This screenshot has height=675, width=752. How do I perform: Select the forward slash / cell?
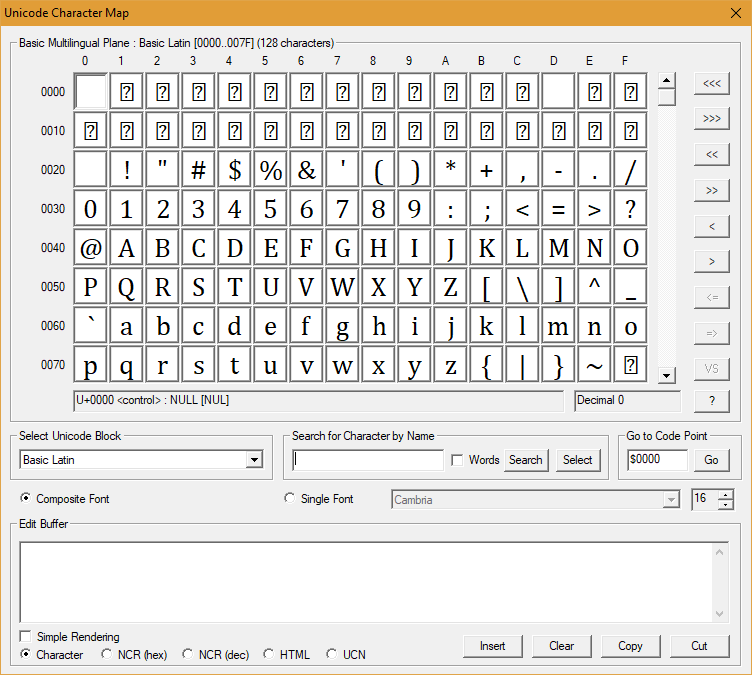pyautogui.click(x=630, y=169)
